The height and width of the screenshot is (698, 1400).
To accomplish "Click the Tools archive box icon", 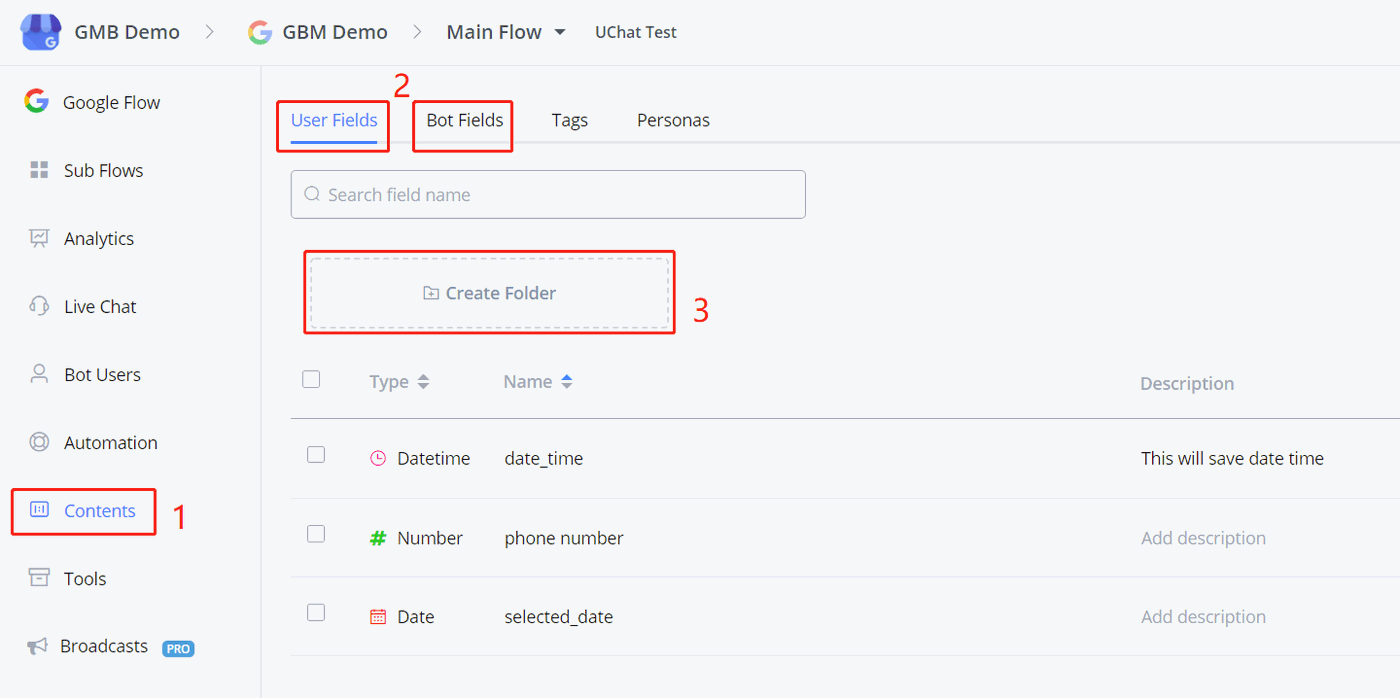I will tap(39, 578).
